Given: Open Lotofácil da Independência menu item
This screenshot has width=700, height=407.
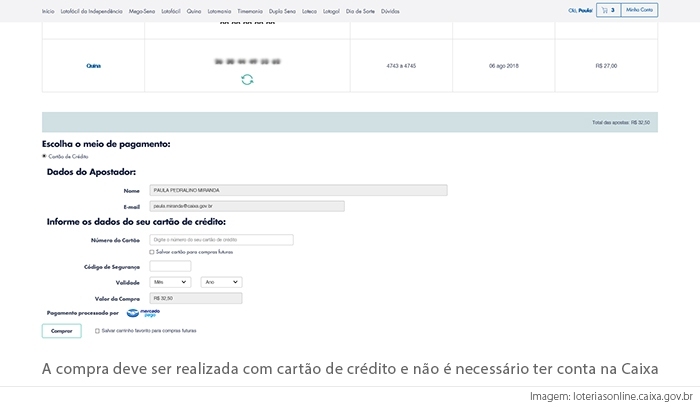Looking at the screenshot, I should (92, 10).
